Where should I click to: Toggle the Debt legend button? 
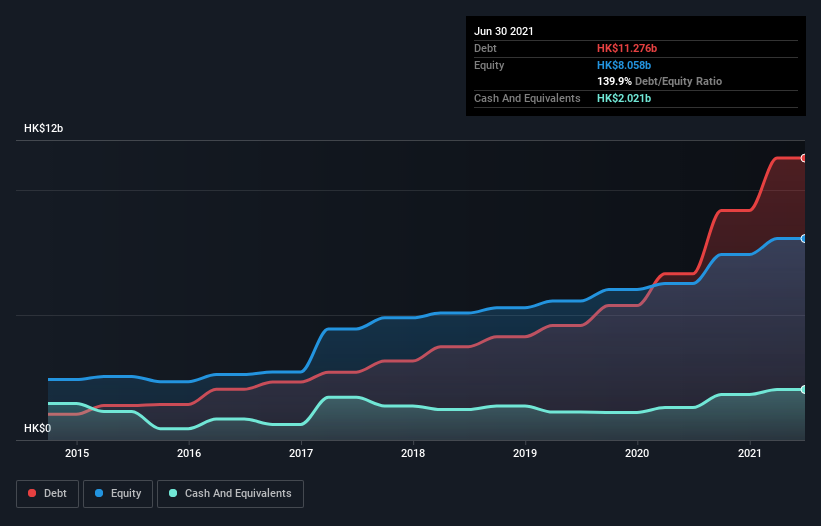tap(47, 494)
